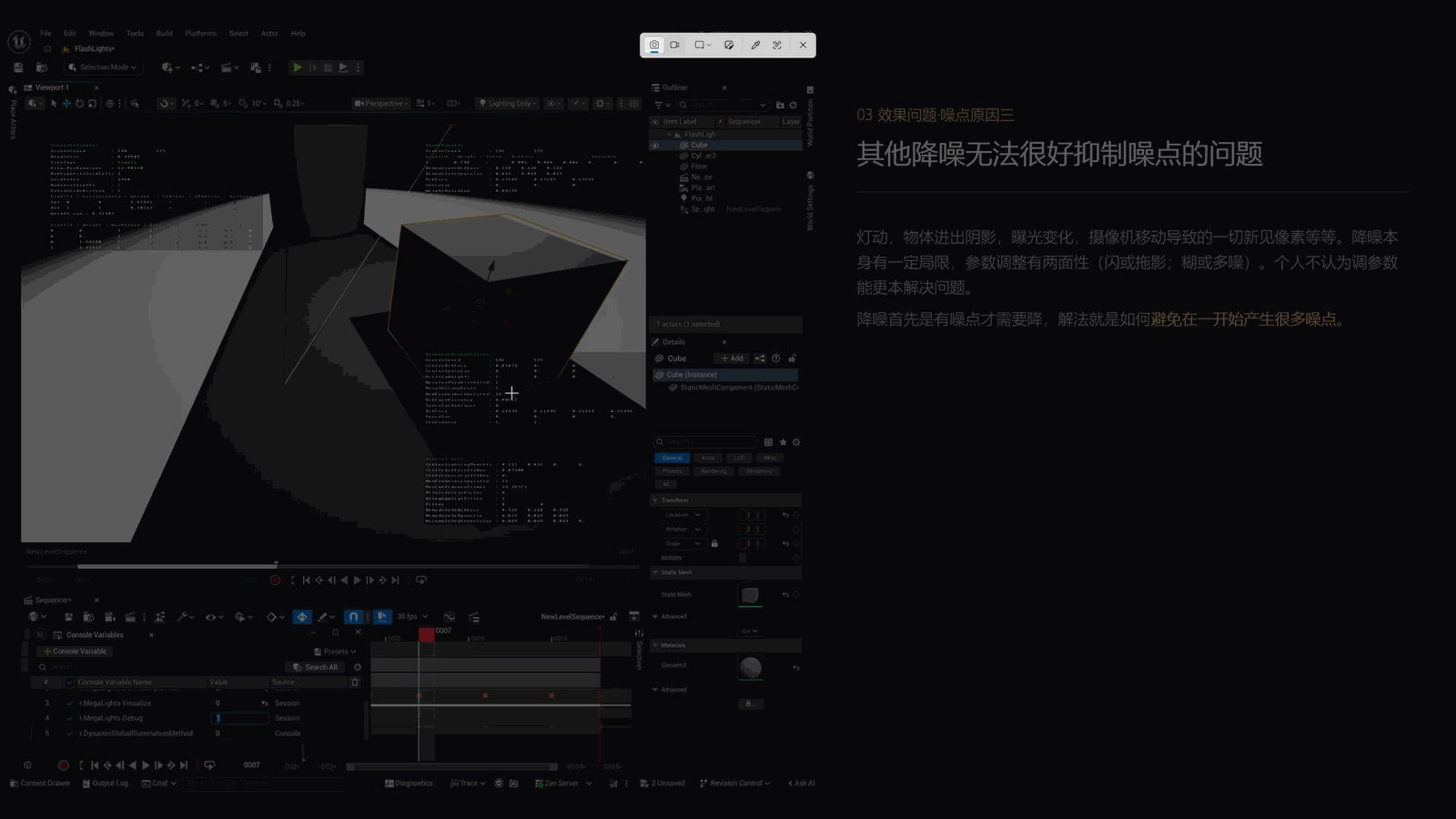Click the save level disk icon
Image resolution: width=1456 pixels, height=819 pixels.
coord(18,67)
